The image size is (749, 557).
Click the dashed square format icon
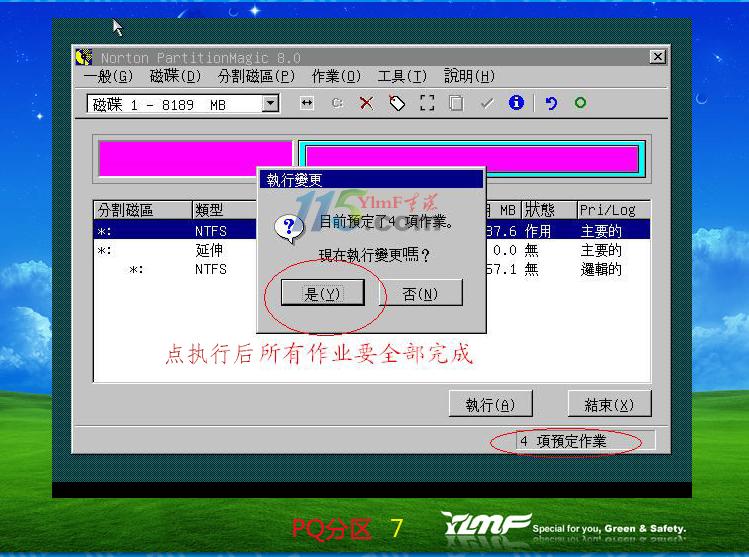point(427,103)
